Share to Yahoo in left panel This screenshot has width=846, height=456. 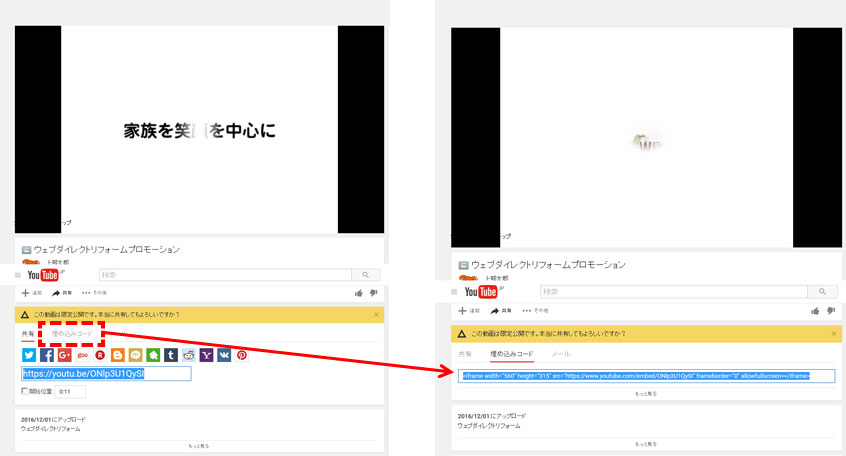point(207,355)
